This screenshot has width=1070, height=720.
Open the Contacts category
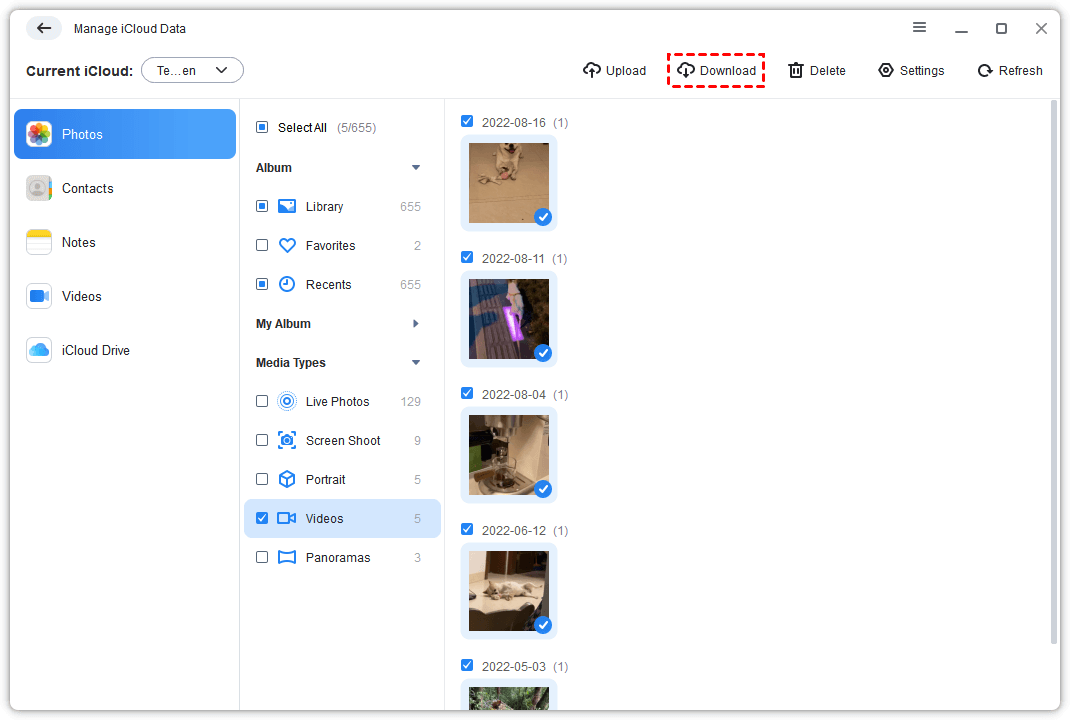125,188
